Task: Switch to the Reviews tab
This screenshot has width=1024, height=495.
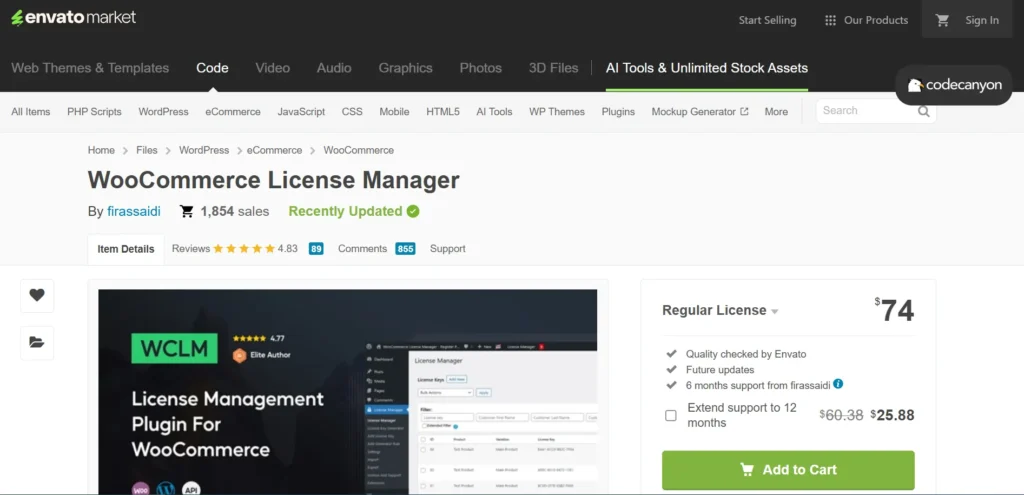Action: tap(191, 249)
